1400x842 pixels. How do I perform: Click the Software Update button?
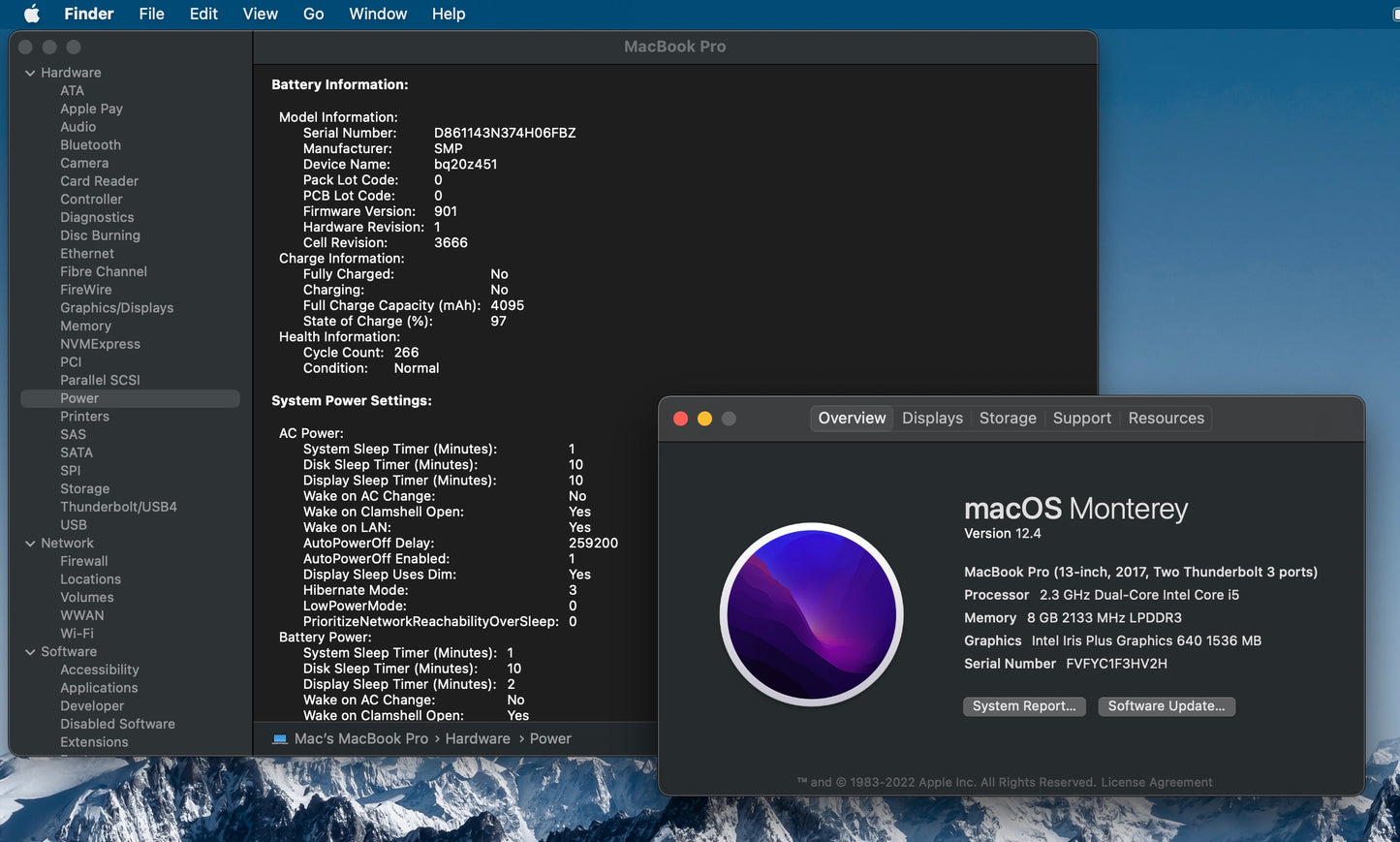(1166, 706)
